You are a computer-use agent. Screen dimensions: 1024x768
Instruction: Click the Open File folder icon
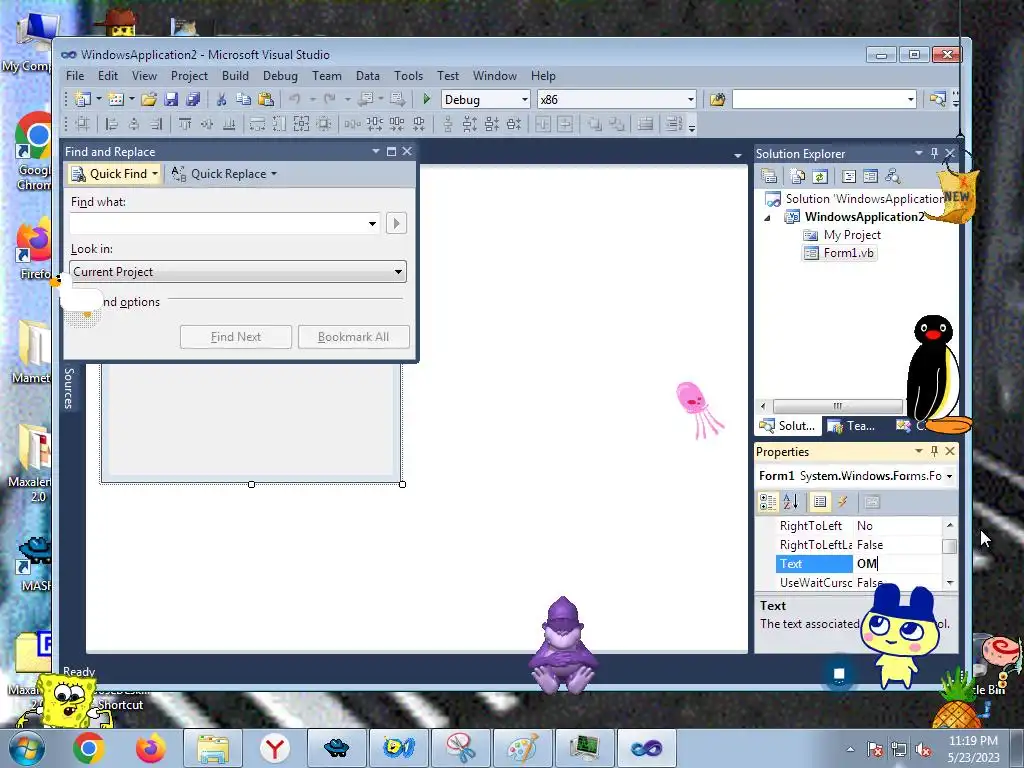149,99
